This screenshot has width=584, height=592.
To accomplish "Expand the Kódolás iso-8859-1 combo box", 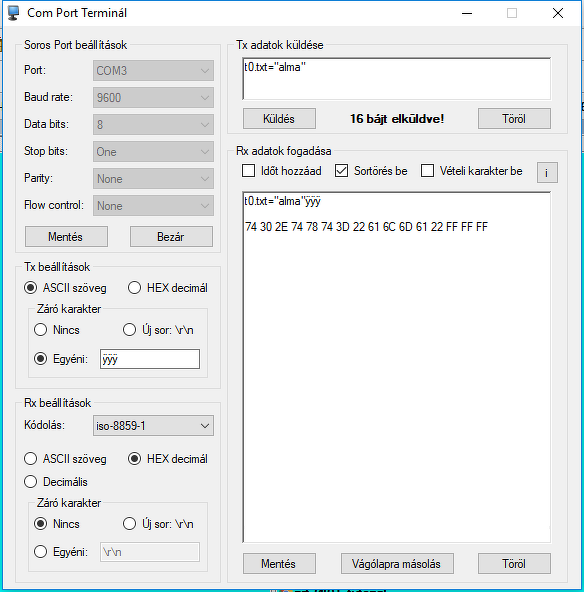I will point(153,426).
